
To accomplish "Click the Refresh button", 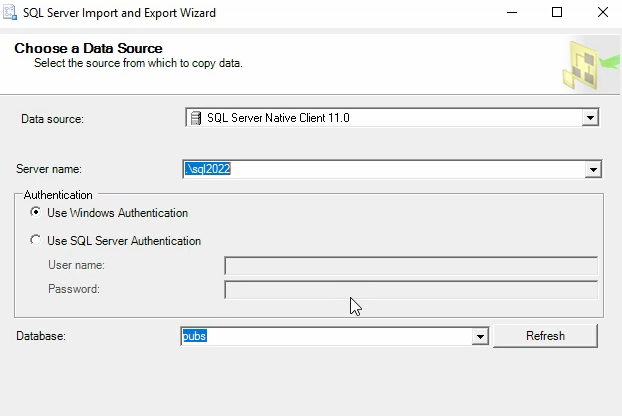I will tap(545, 336).
